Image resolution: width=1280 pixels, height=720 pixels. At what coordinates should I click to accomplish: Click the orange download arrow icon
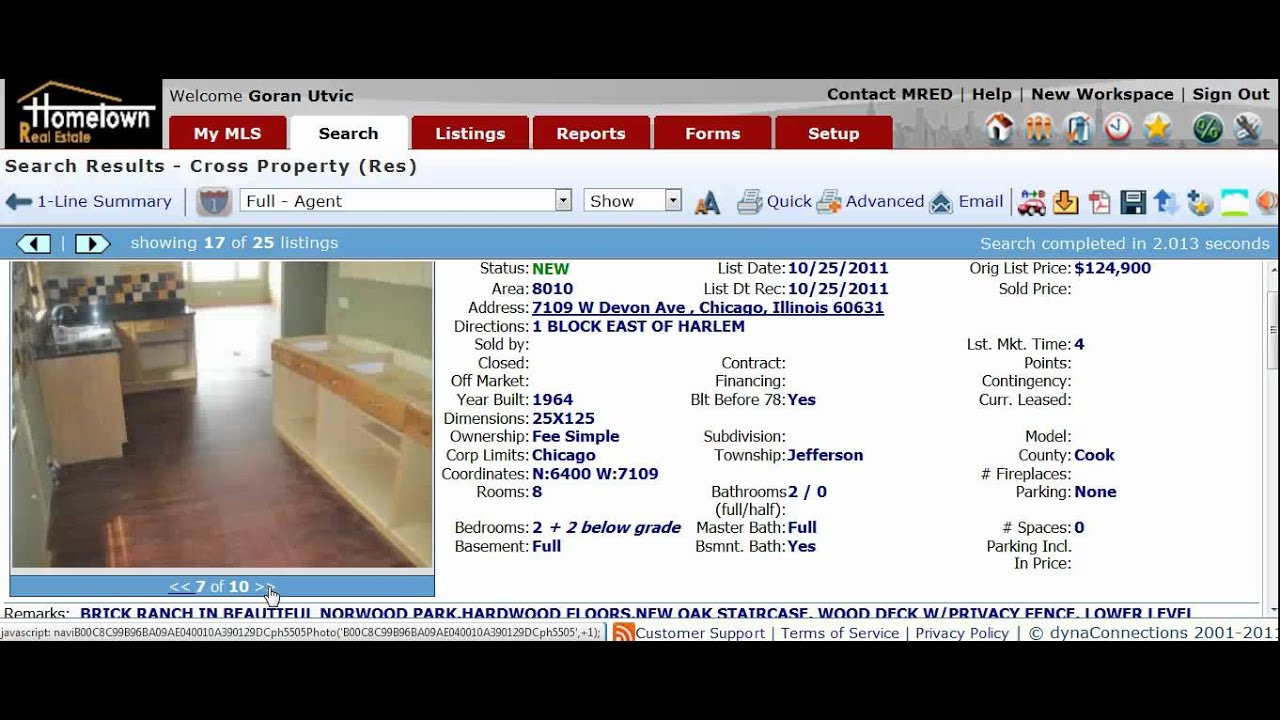[x=1065, y=202]
